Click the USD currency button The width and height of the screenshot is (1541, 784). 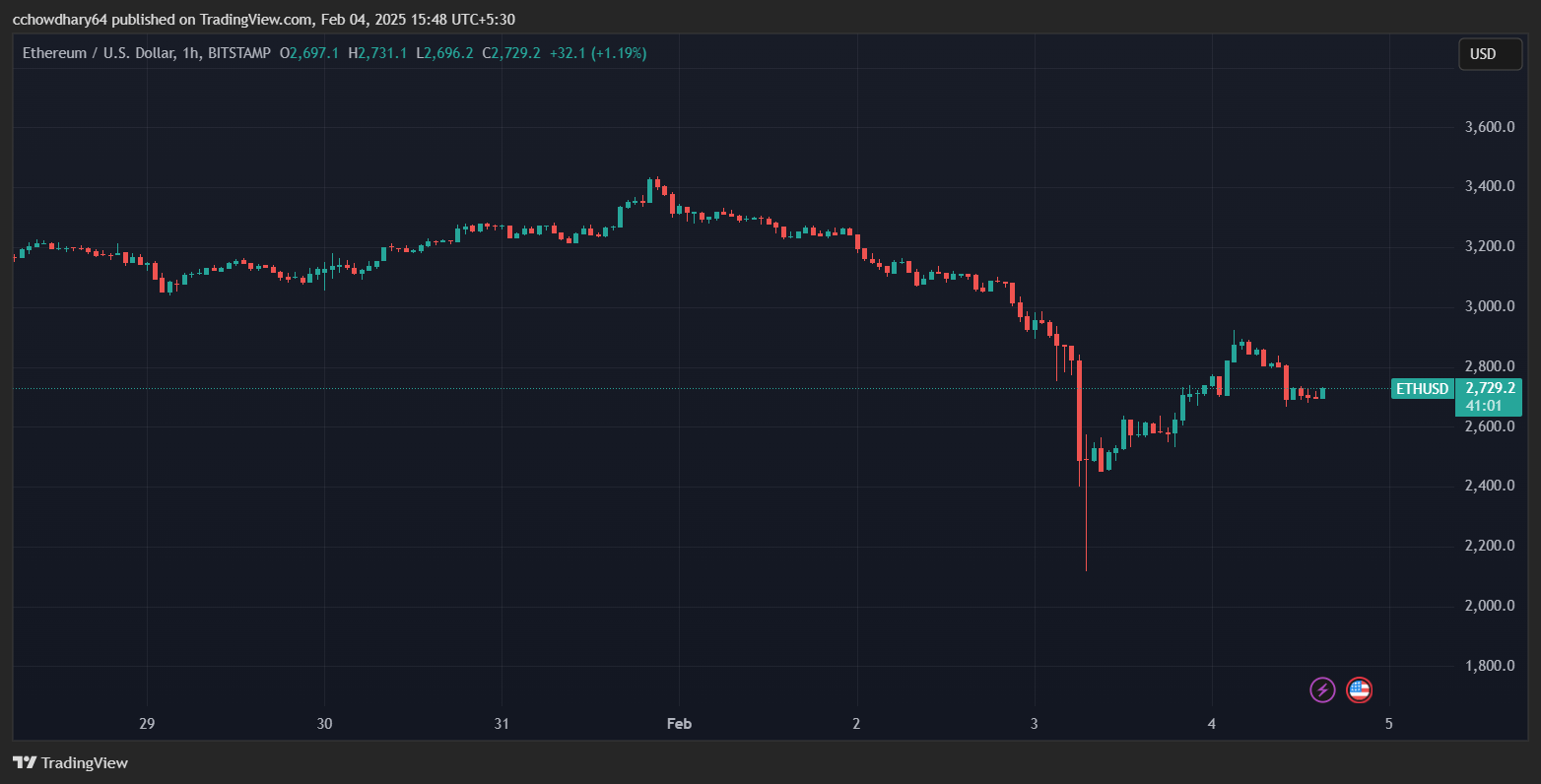[1489, 54]
